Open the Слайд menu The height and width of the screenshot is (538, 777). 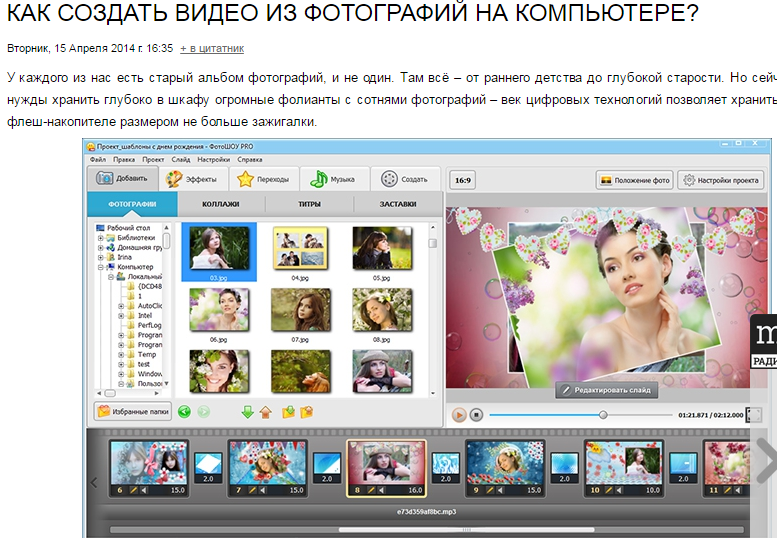[181, 159]
